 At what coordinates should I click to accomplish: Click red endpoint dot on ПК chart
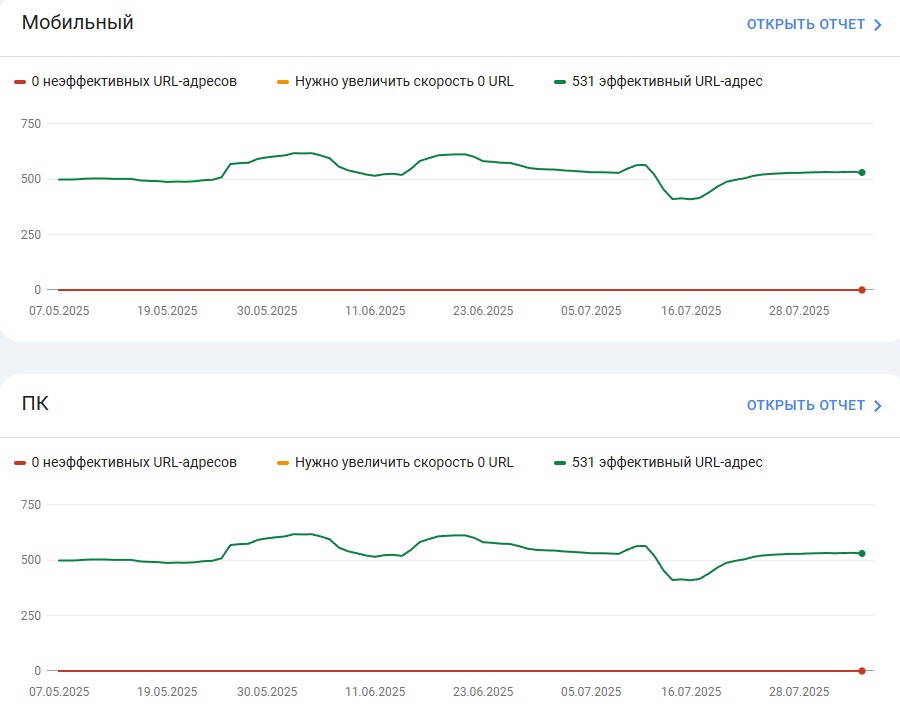click(862, 671)
